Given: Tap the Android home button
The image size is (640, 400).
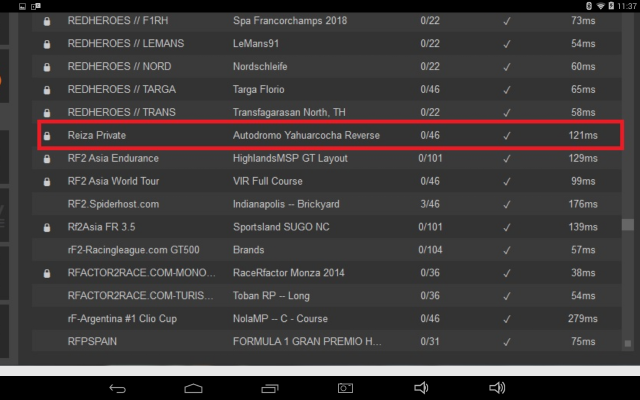Looking at the screenshot, I should (x=193, y=388).
